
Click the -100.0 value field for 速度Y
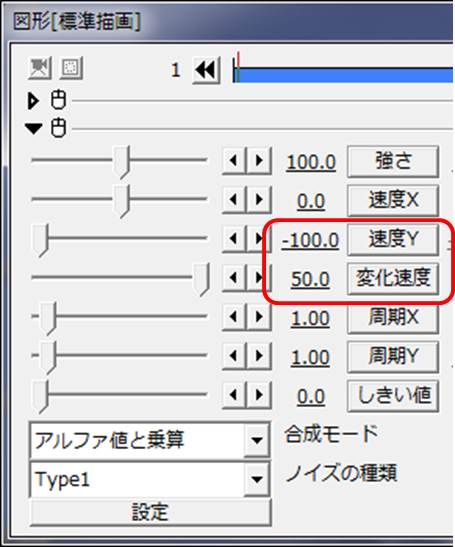(x=310, y=240)
